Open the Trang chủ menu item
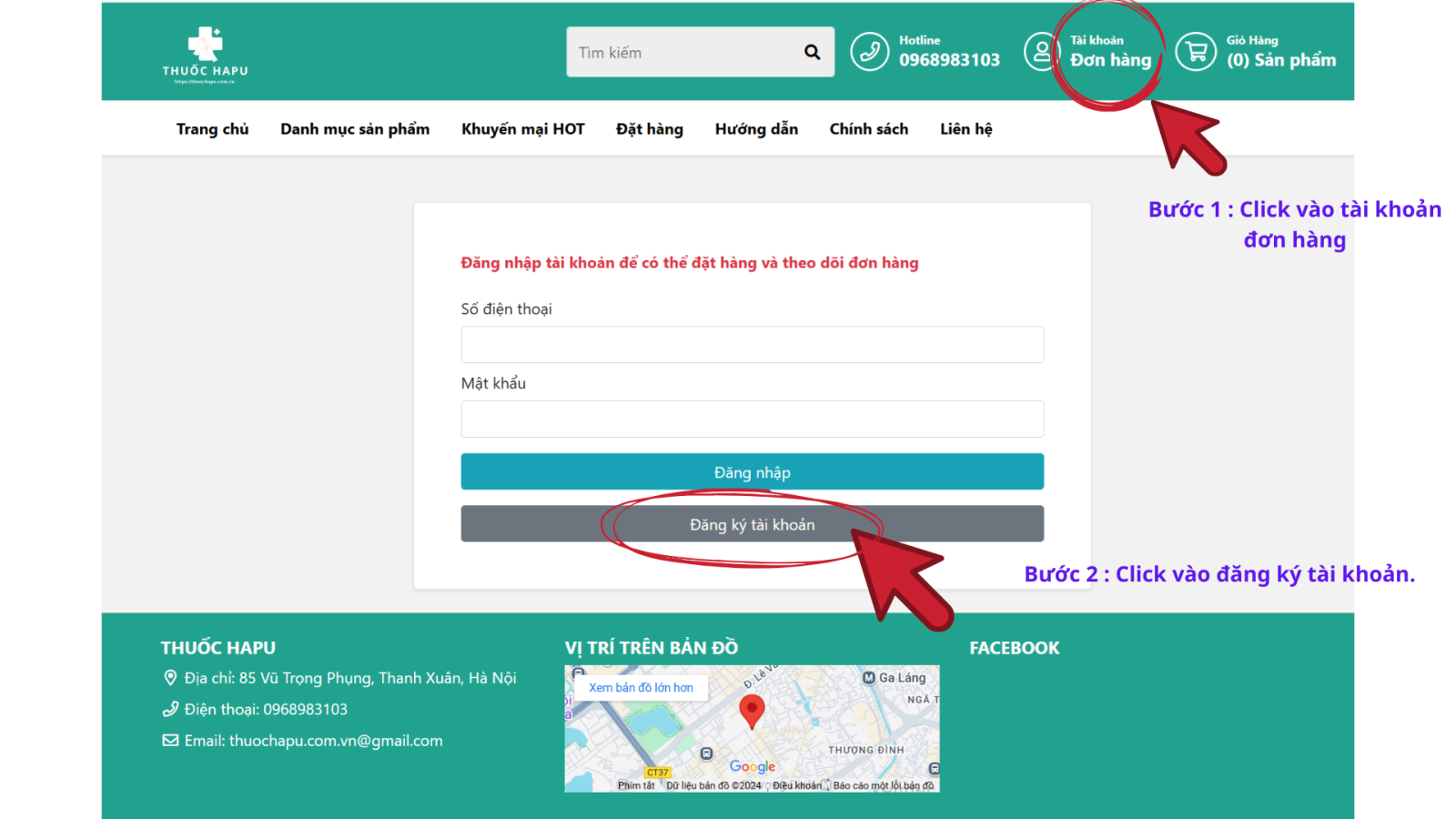Image resolution: width=1456 pixels, height=819 pixels. (212, 129)
